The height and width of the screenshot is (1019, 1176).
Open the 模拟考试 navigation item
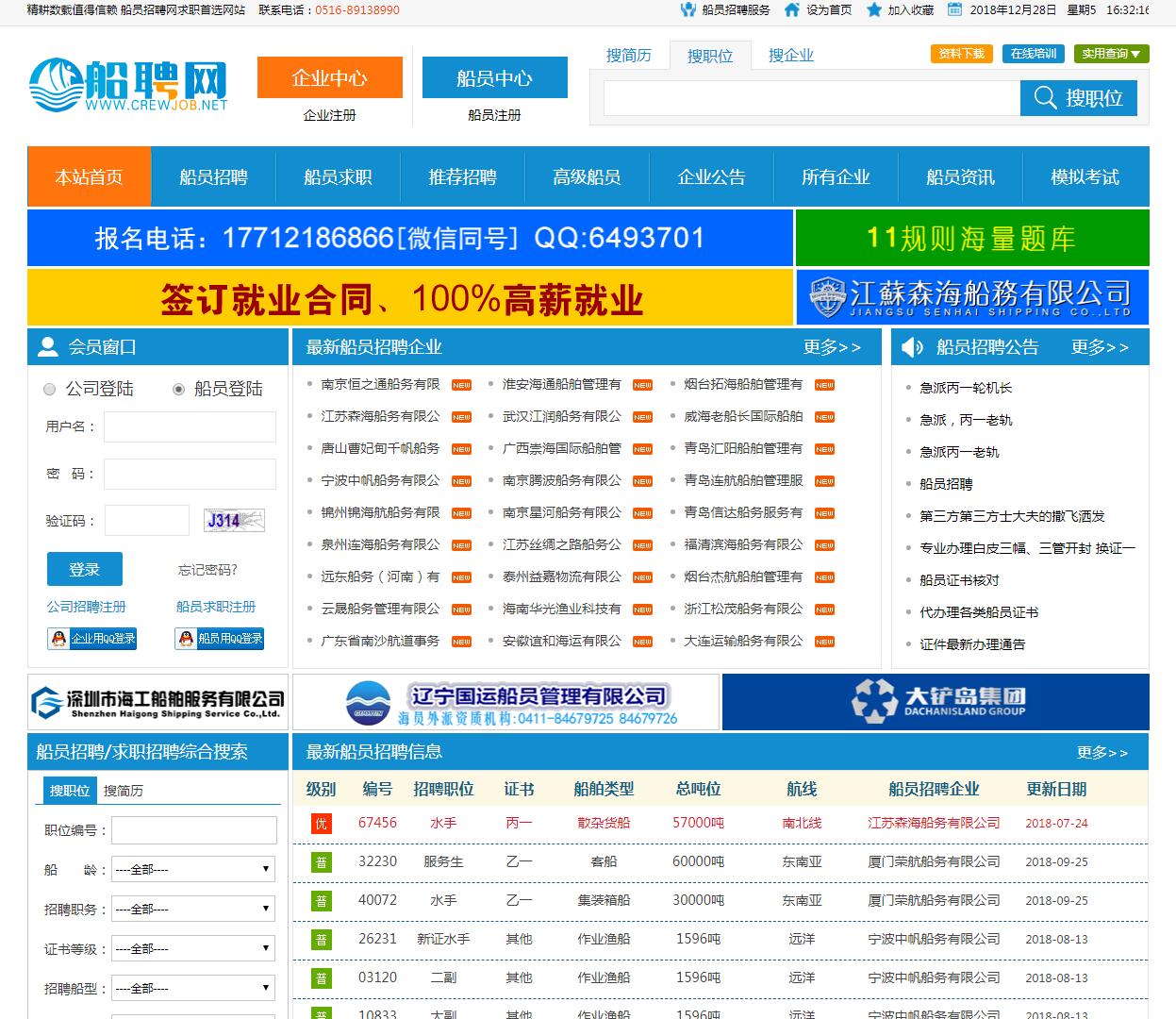[1085, 176]
